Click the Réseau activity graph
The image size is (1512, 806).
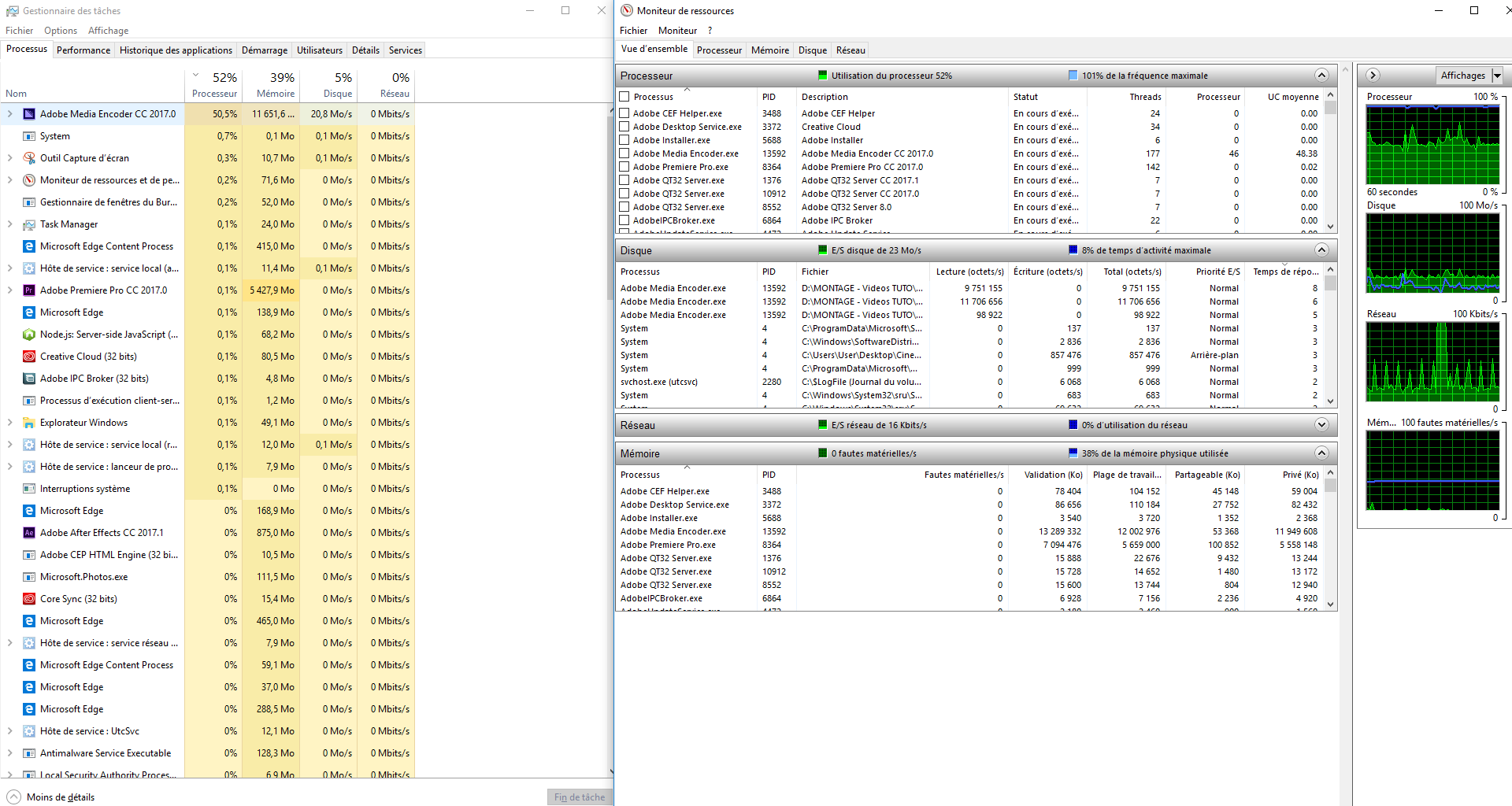1433,362
